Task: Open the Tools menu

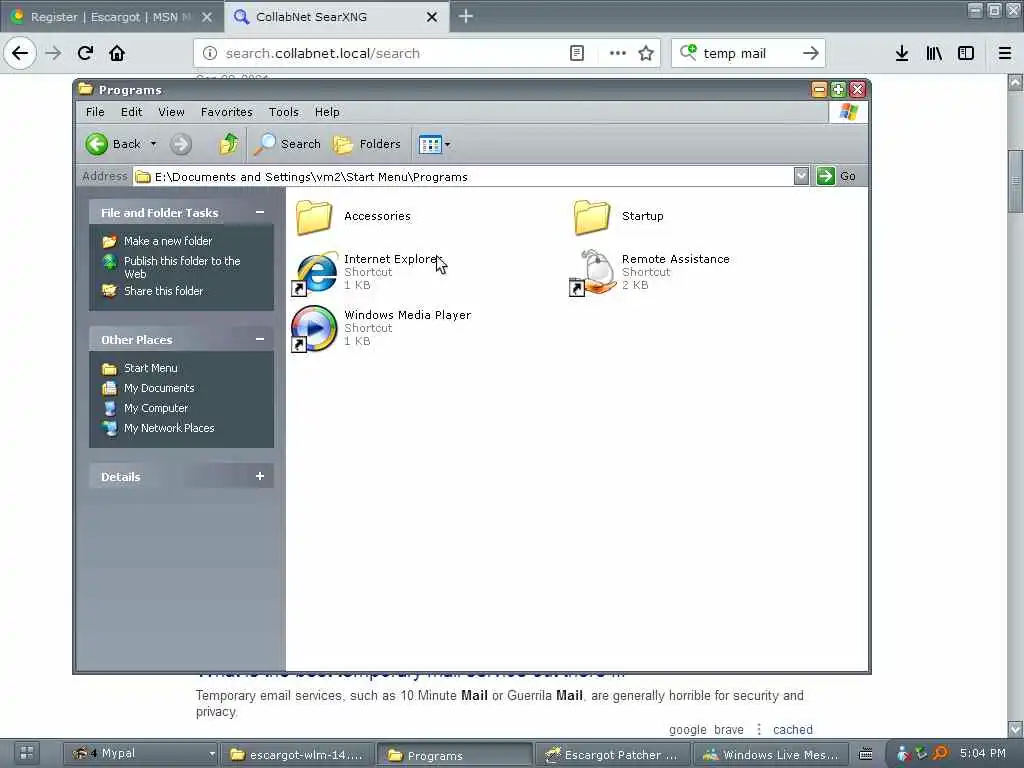Action: (x=283, y=112)
